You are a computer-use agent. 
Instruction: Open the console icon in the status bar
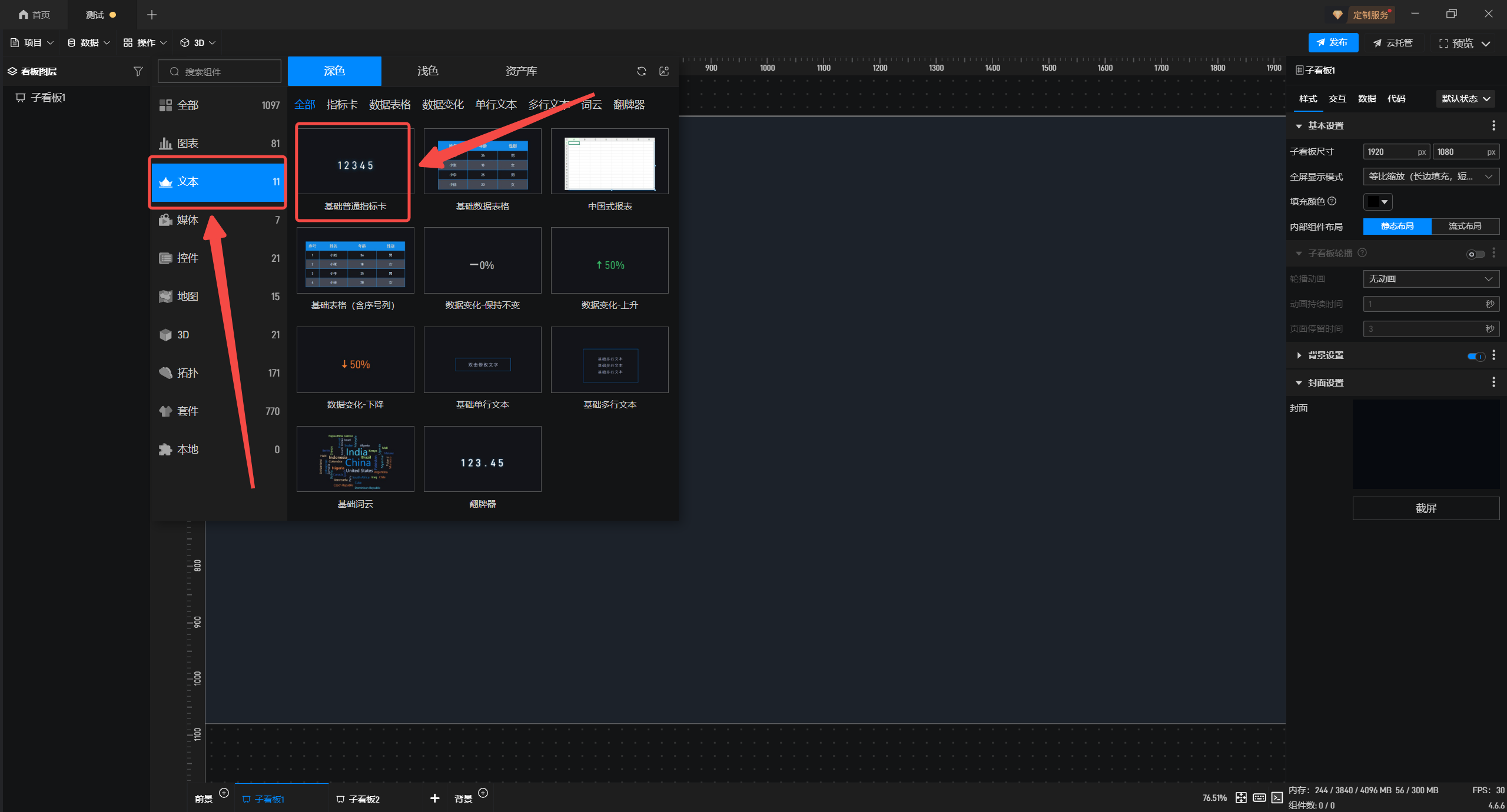1277,797
